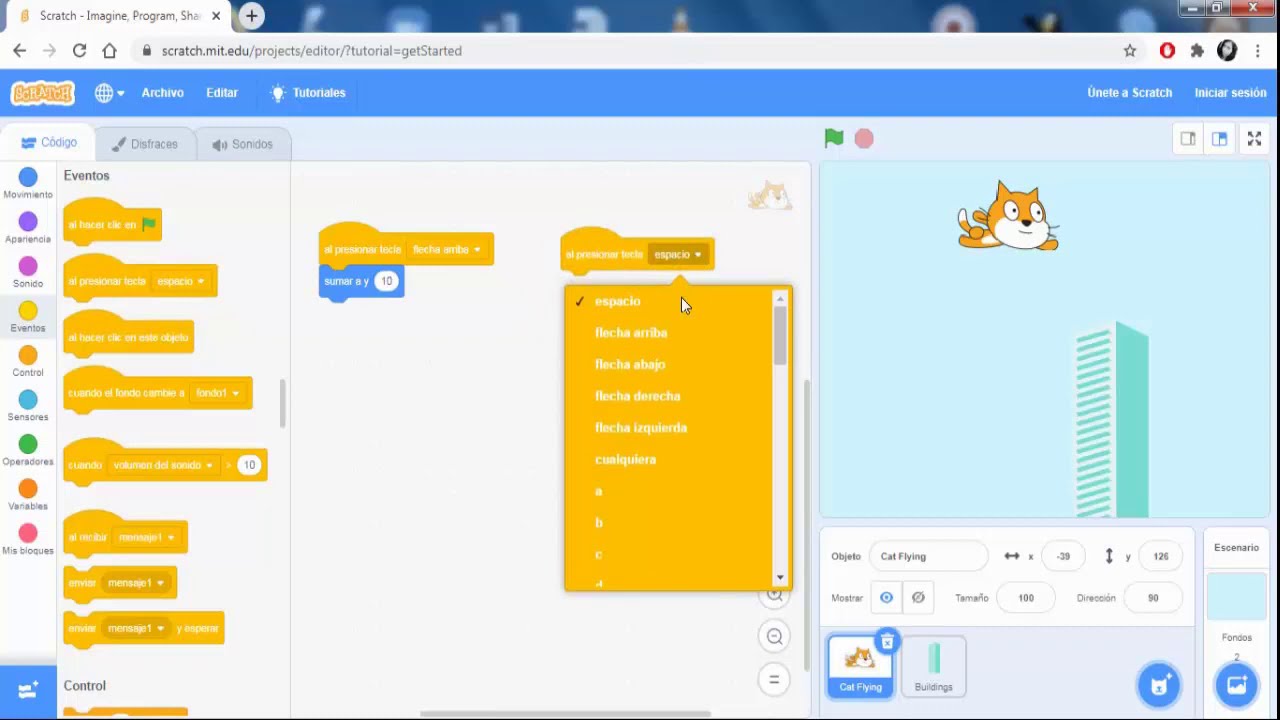The width and height of the screenshot is (1280, 720).
Task: Select the Escenario stage backdrop thumbnail
Action: [1236, 599]
